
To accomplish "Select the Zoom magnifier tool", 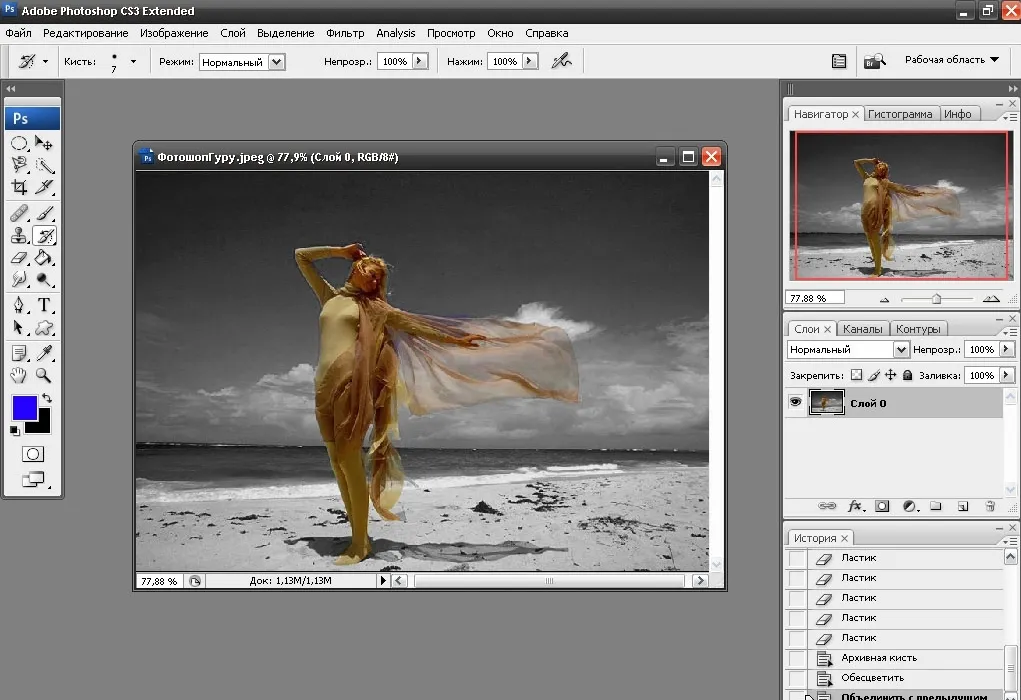I will coord(44,375).
